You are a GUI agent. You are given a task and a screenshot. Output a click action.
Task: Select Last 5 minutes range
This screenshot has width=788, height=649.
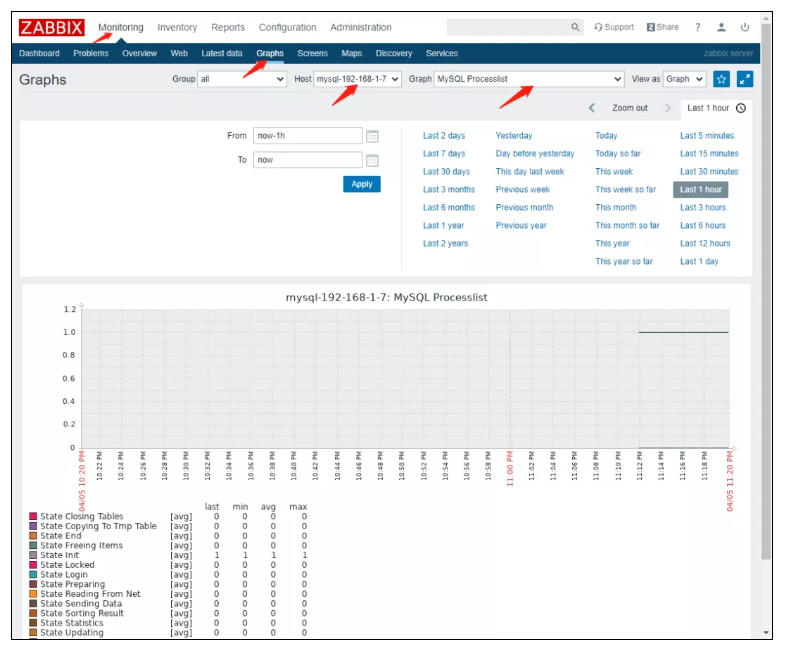[x=707, y=136]
